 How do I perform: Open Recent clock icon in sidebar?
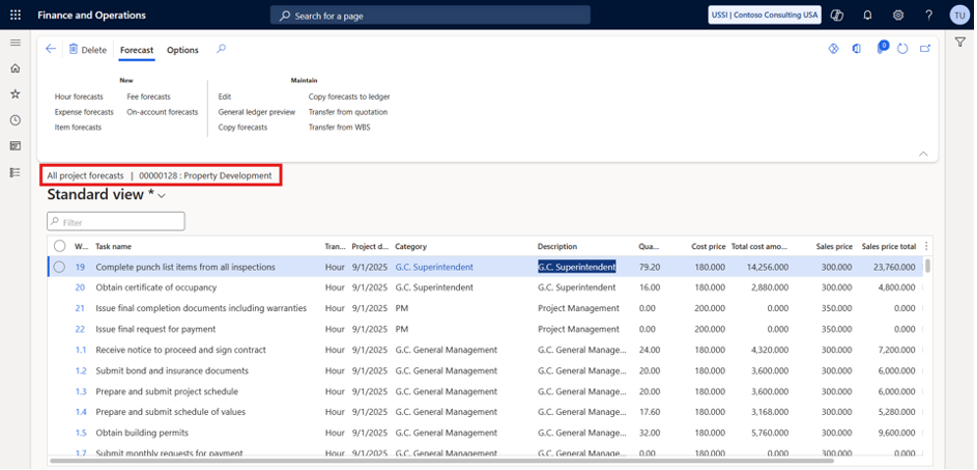coord(15,120)
